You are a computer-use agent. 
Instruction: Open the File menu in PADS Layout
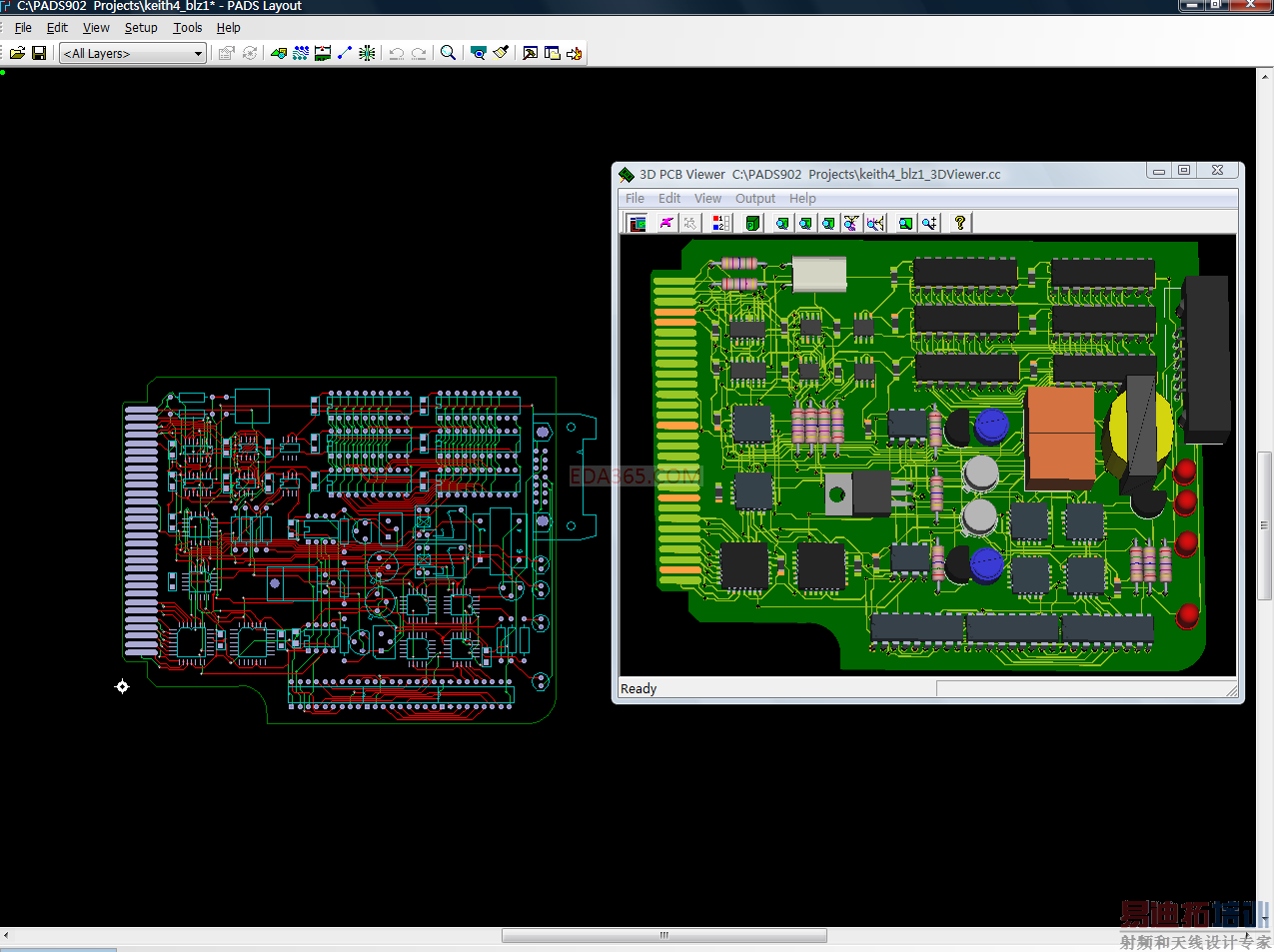[x=23, y=28]
